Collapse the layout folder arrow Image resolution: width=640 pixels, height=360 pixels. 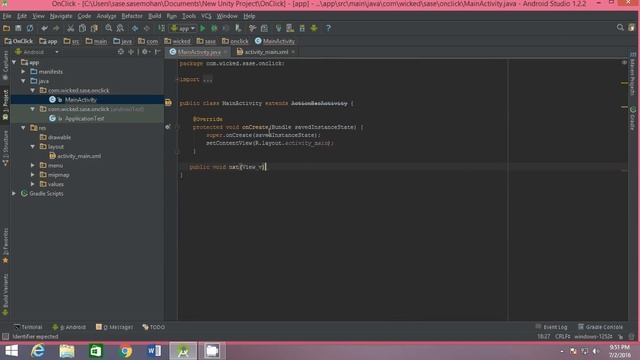pyautogui.click(x=33, y=147)
